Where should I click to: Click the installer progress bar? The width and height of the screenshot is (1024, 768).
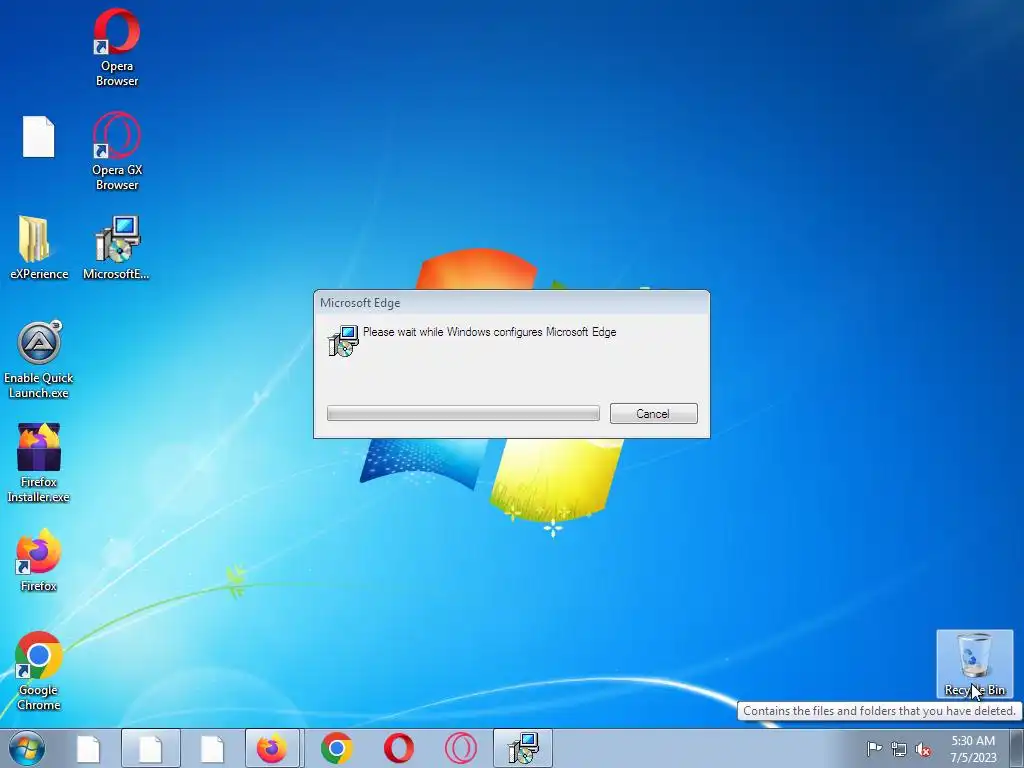coord(463,413)
